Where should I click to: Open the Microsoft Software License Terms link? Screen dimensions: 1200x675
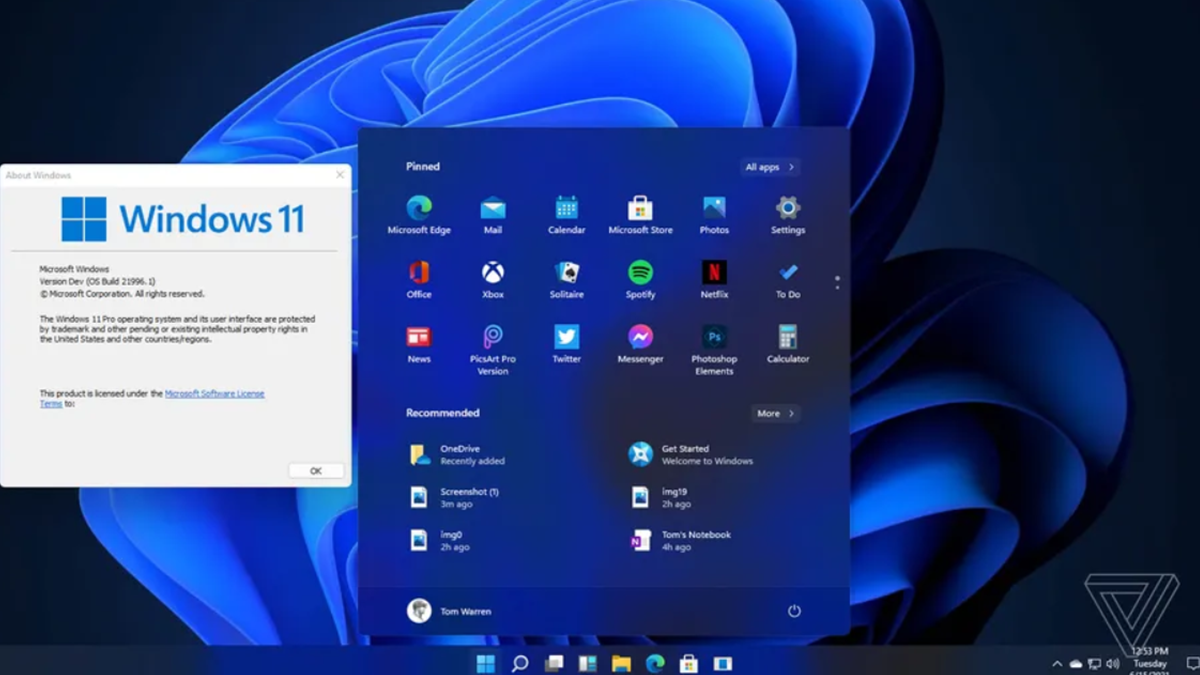click(x=216, y=393)
